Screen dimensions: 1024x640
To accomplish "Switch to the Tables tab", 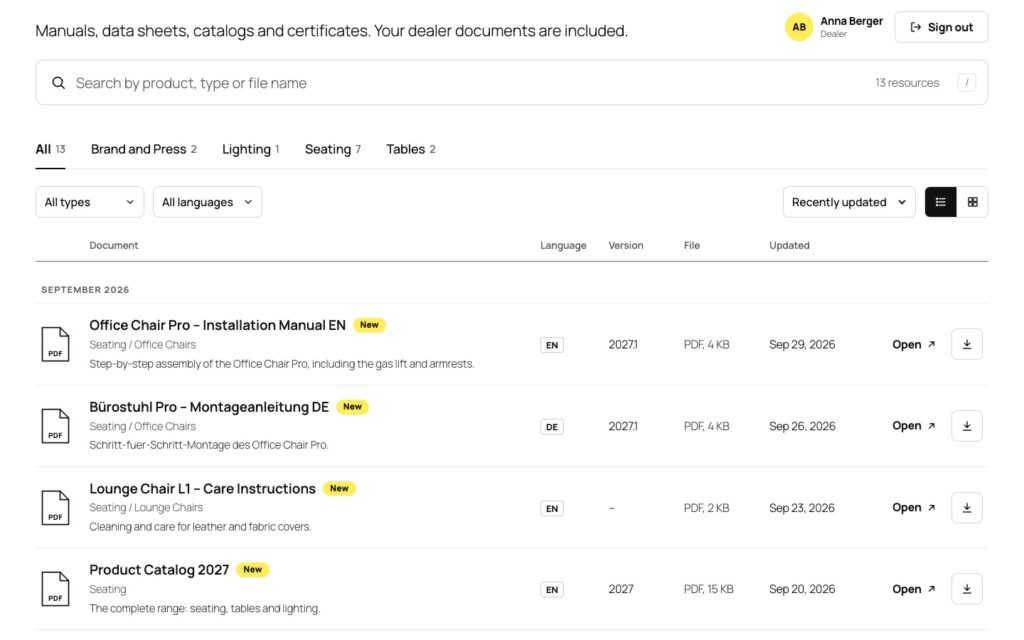I will [x=411, y=150].
